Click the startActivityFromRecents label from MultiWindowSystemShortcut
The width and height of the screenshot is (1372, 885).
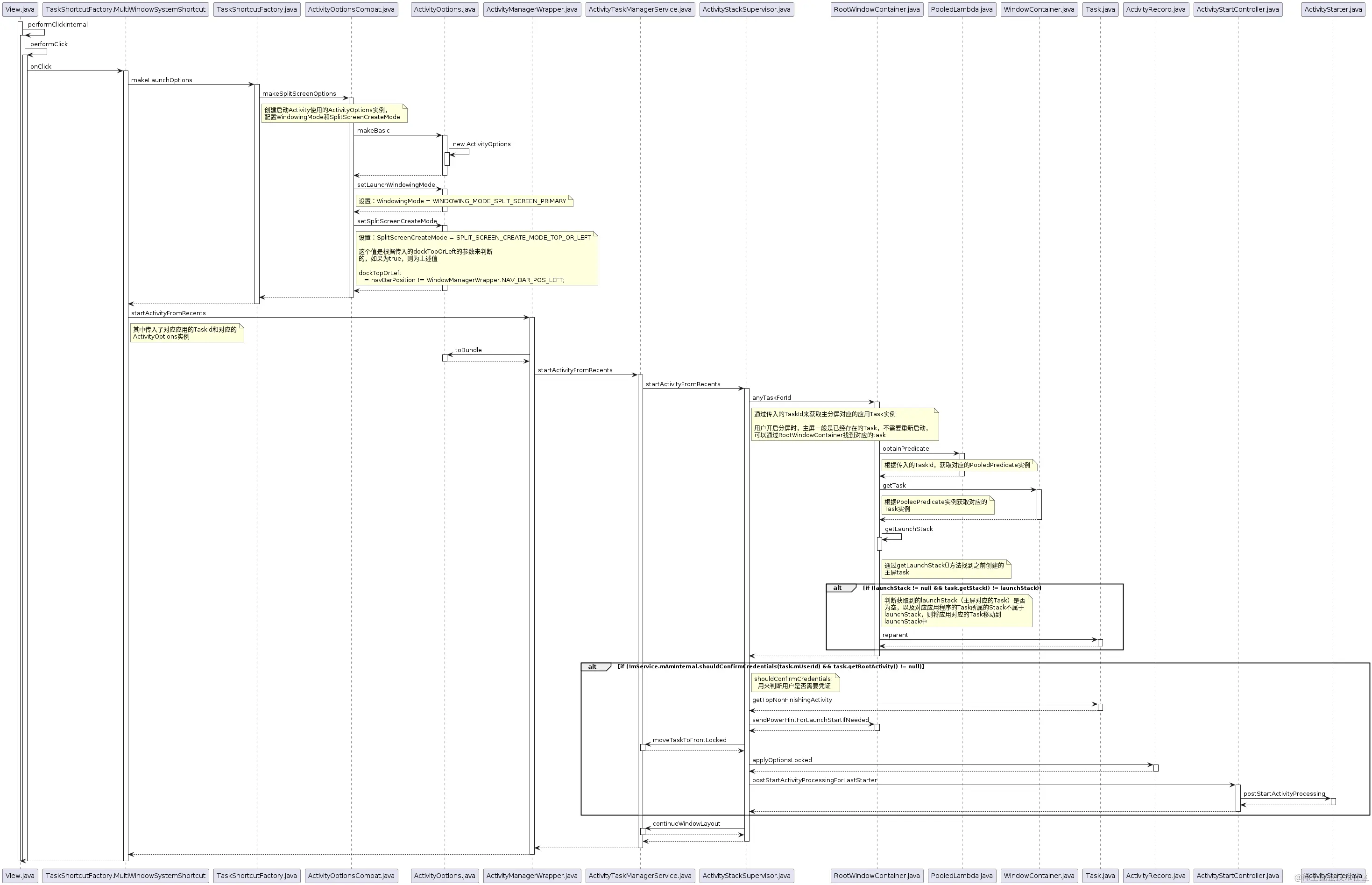pos(168,313)
